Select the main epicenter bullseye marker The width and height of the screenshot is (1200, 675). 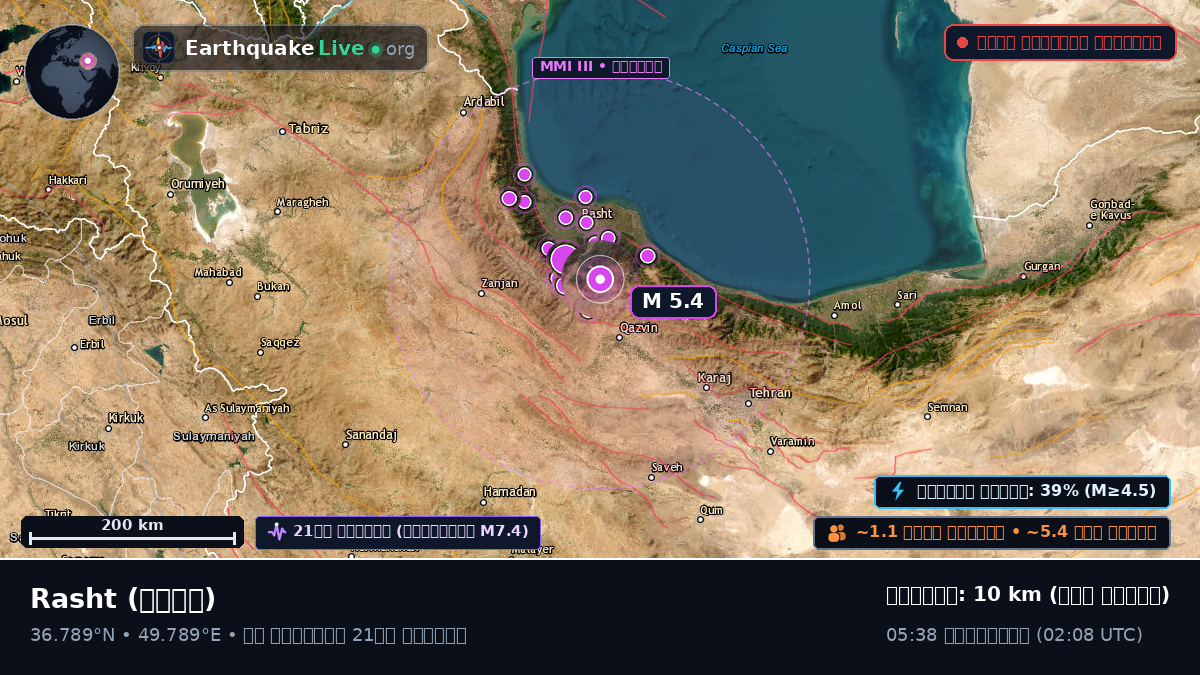pyautogui.click(x=600, y=279)
